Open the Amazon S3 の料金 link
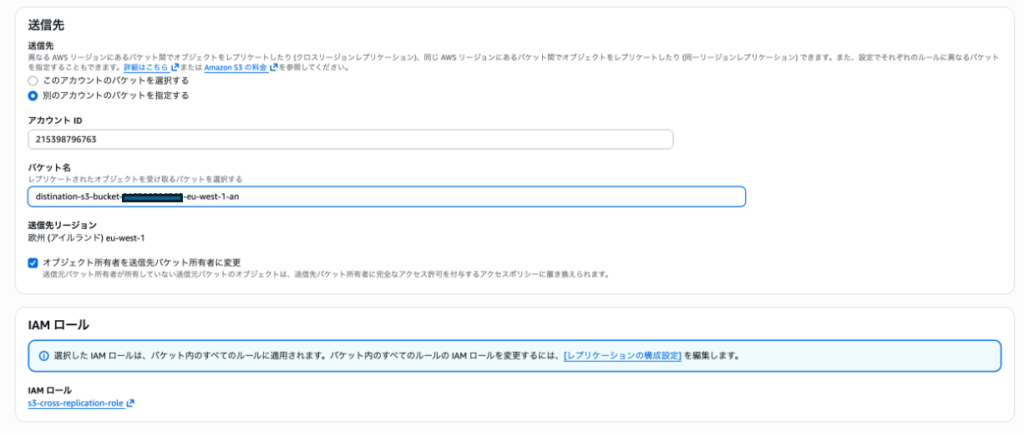The height and width of the screenshot is (433, 1024). coord(236,67)
